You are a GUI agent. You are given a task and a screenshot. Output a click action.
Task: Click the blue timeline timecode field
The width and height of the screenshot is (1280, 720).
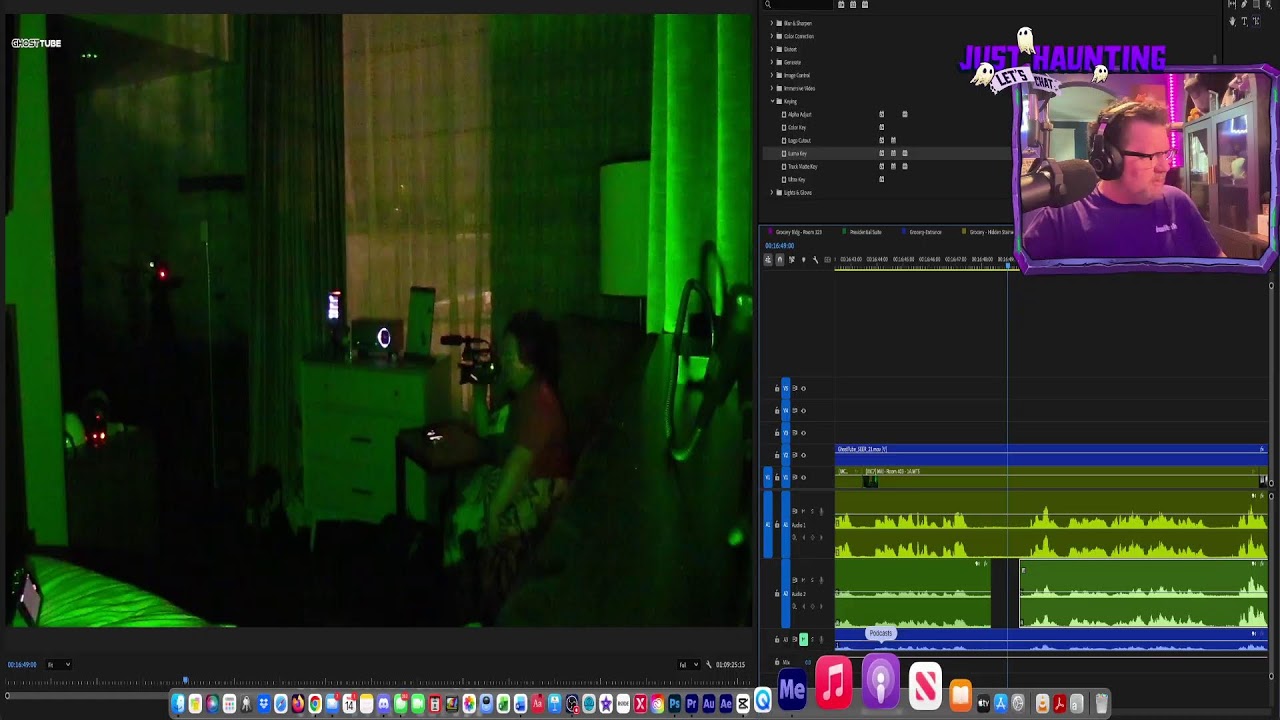click(780, 246)
